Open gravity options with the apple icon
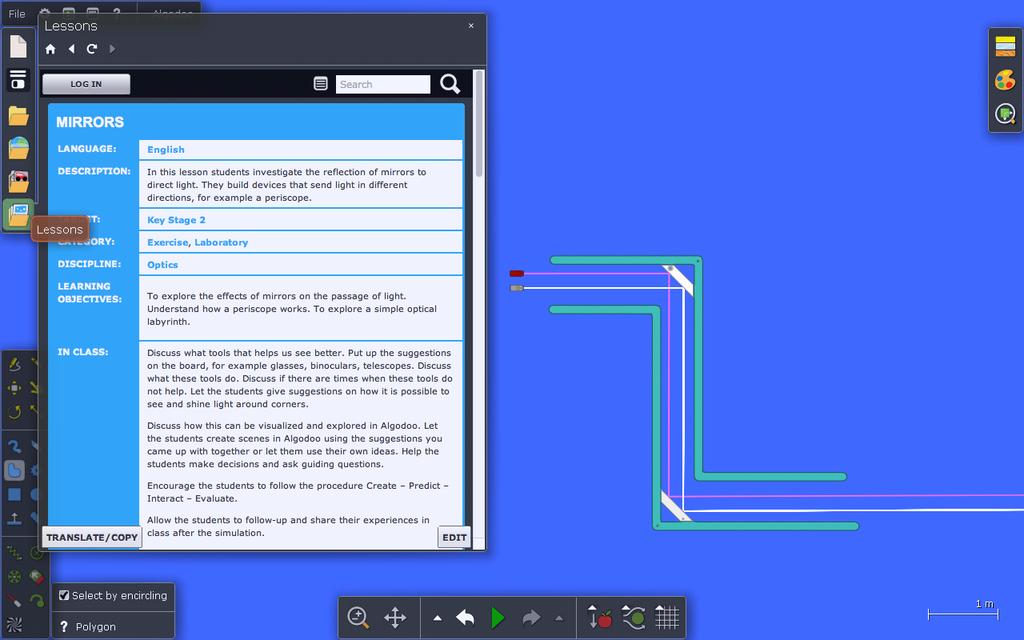The width and height of the screenshot is (1024, 640). pyautogui.click(x=600, y=617)
